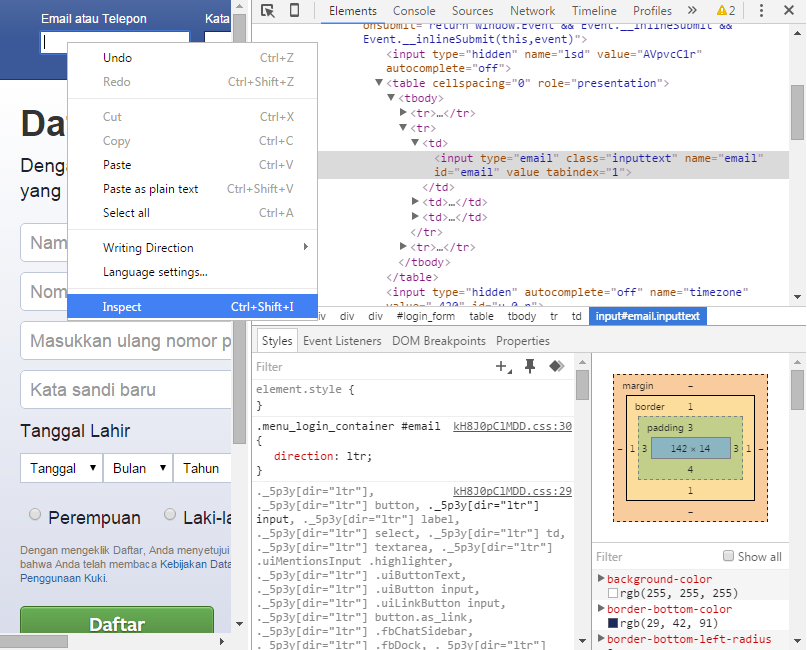The width and height of the screenshot is (807, 650).
Task: Close the DevTools panel
Action: click(x=789, y=11)
